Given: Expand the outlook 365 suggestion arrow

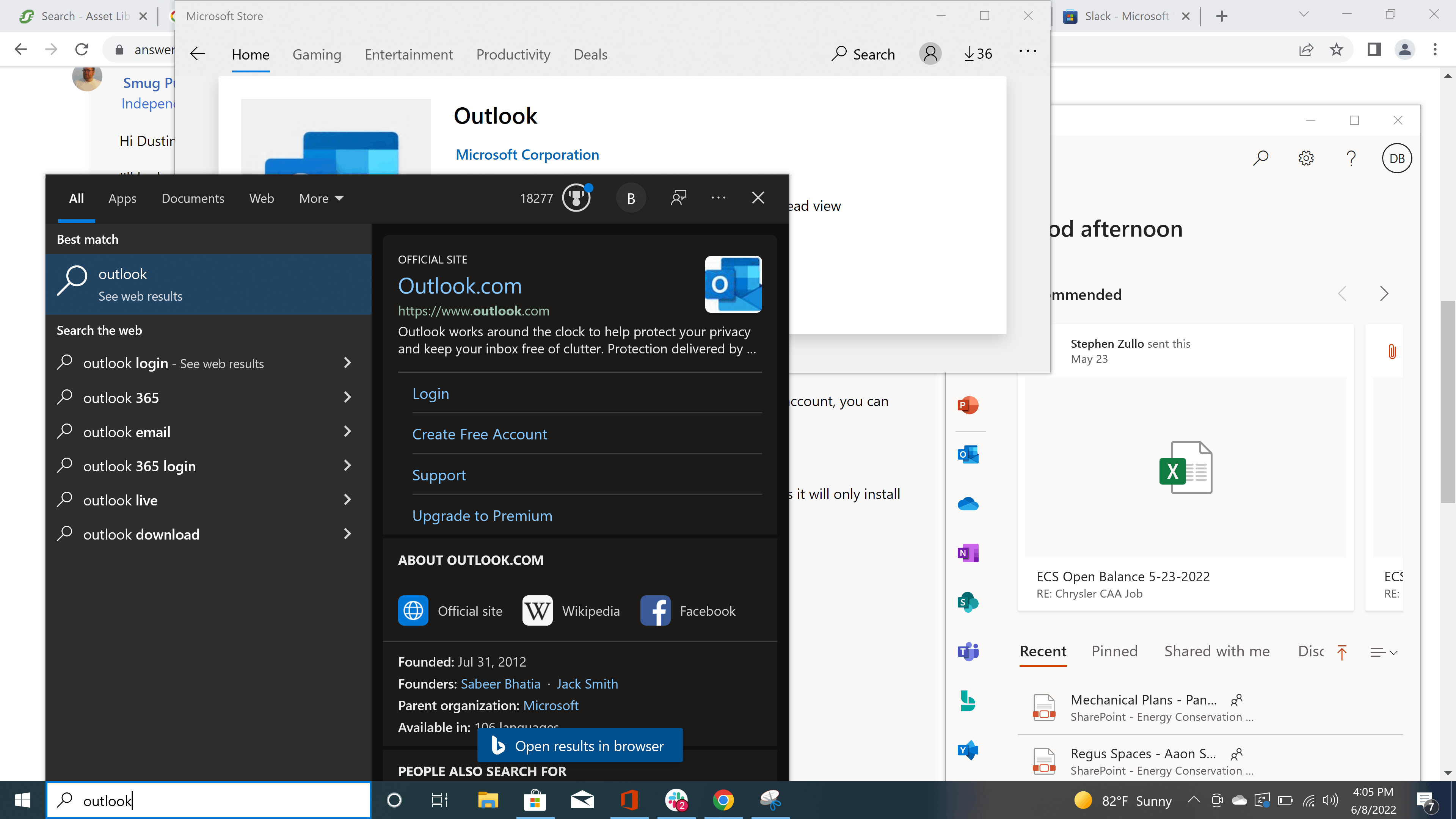Looking at the screenshot, I should (x=348, y=397).
